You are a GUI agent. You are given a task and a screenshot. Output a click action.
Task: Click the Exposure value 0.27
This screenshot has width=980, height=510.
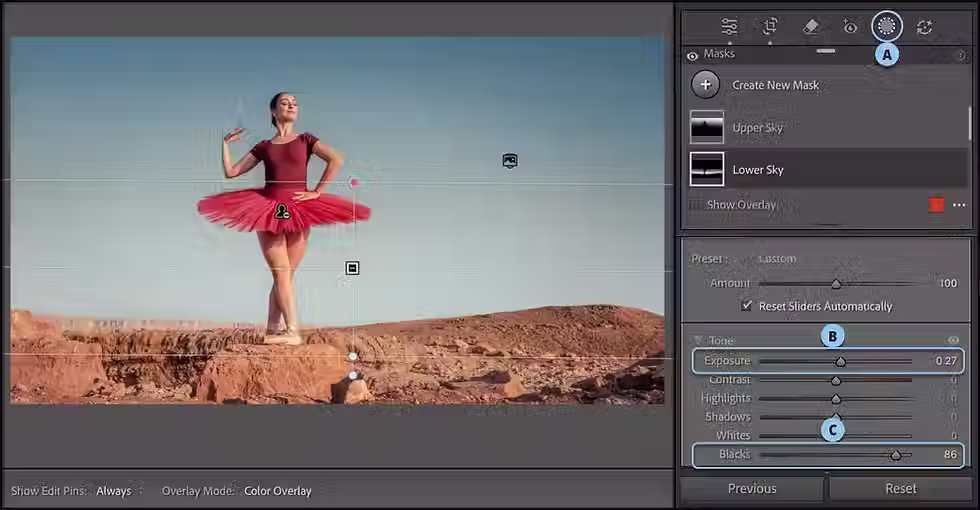946,361
